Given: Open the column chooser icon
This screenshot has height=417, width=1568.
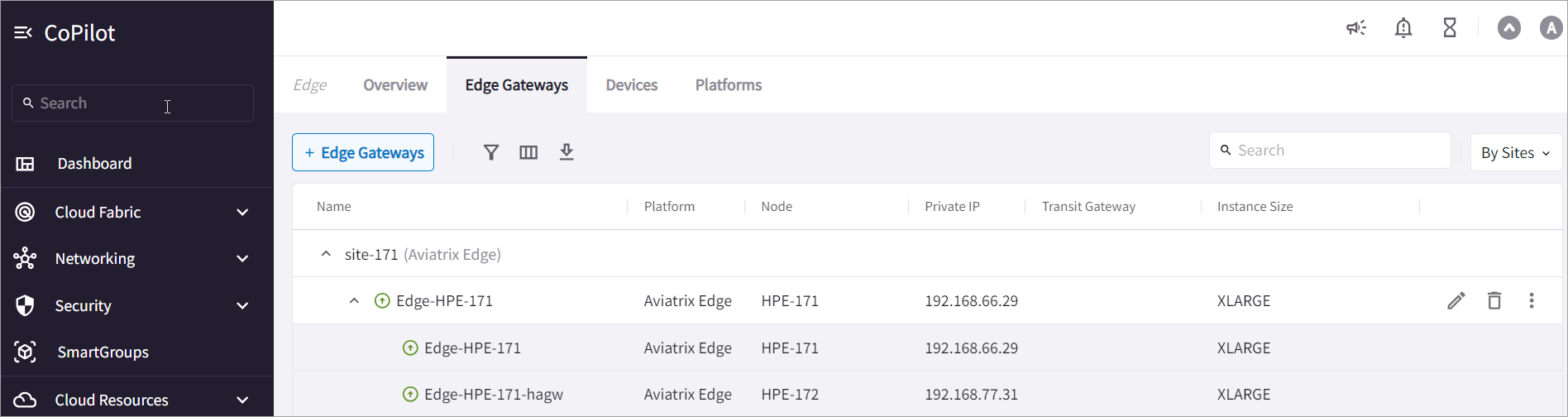Looking at the screenshot, I should (528, 152).
